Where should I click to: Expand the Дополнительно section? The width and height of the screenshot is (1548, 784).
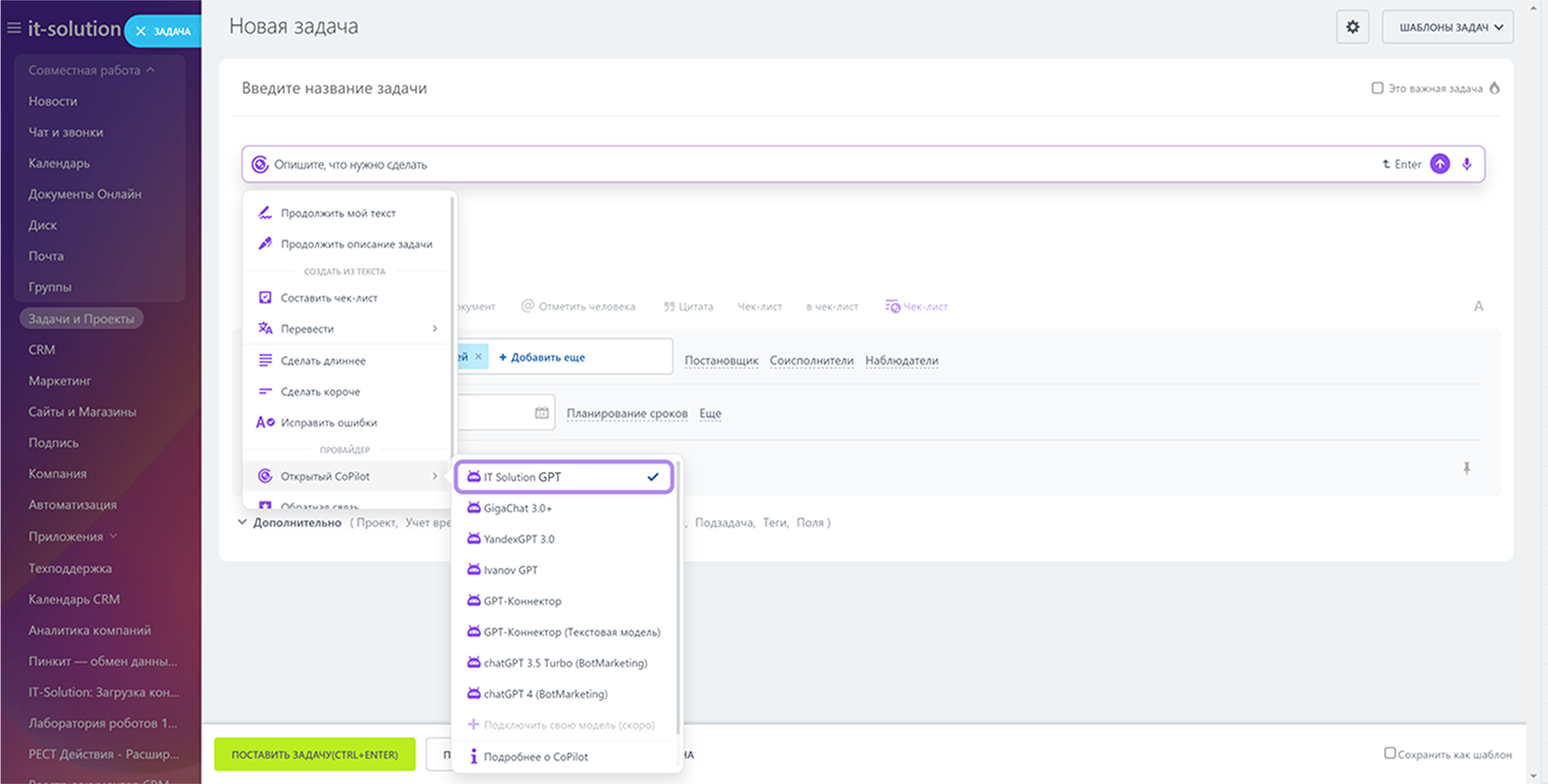pos(297,522)
